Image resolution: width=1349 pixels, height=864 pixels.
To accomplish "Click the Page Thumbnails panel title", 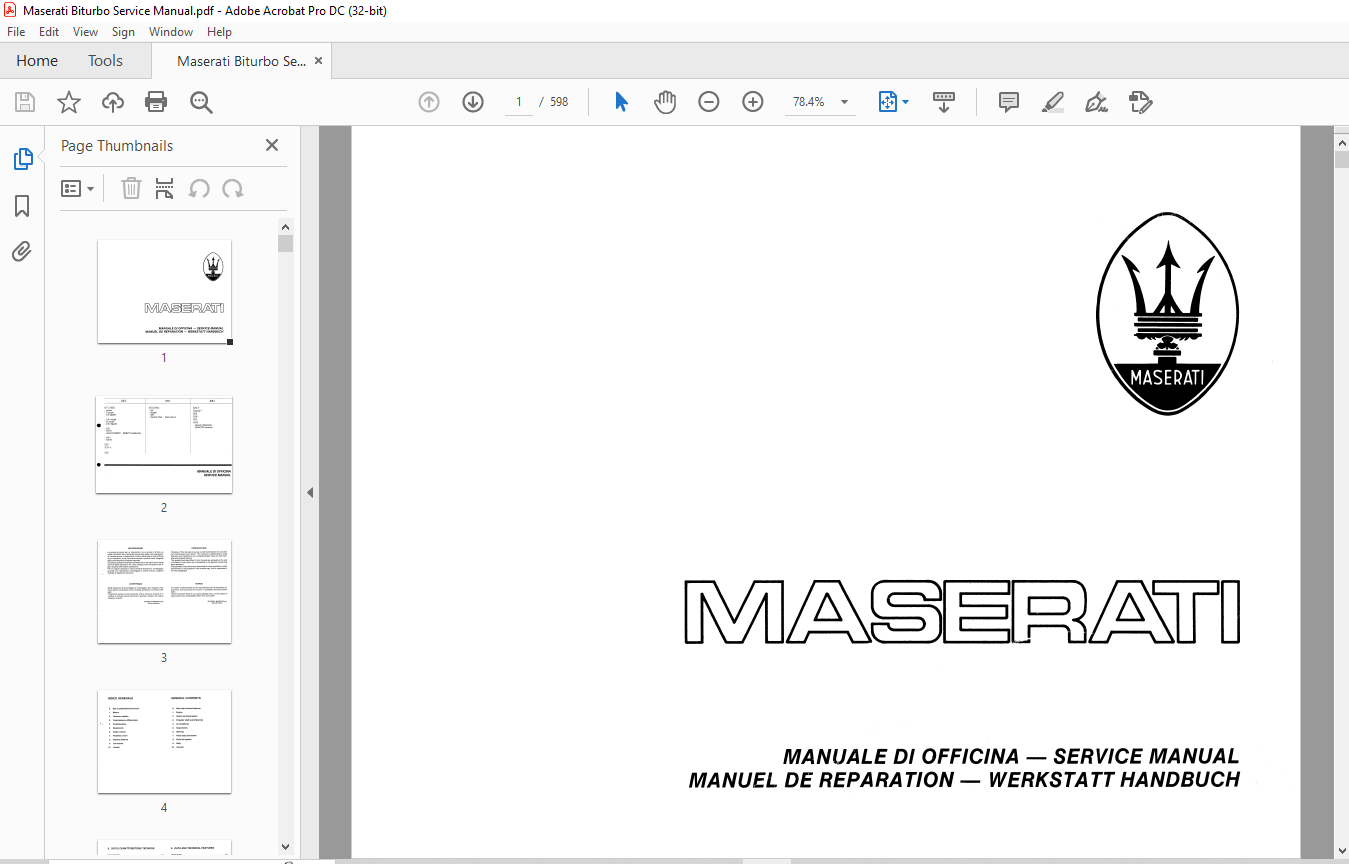I will (117, 146).
